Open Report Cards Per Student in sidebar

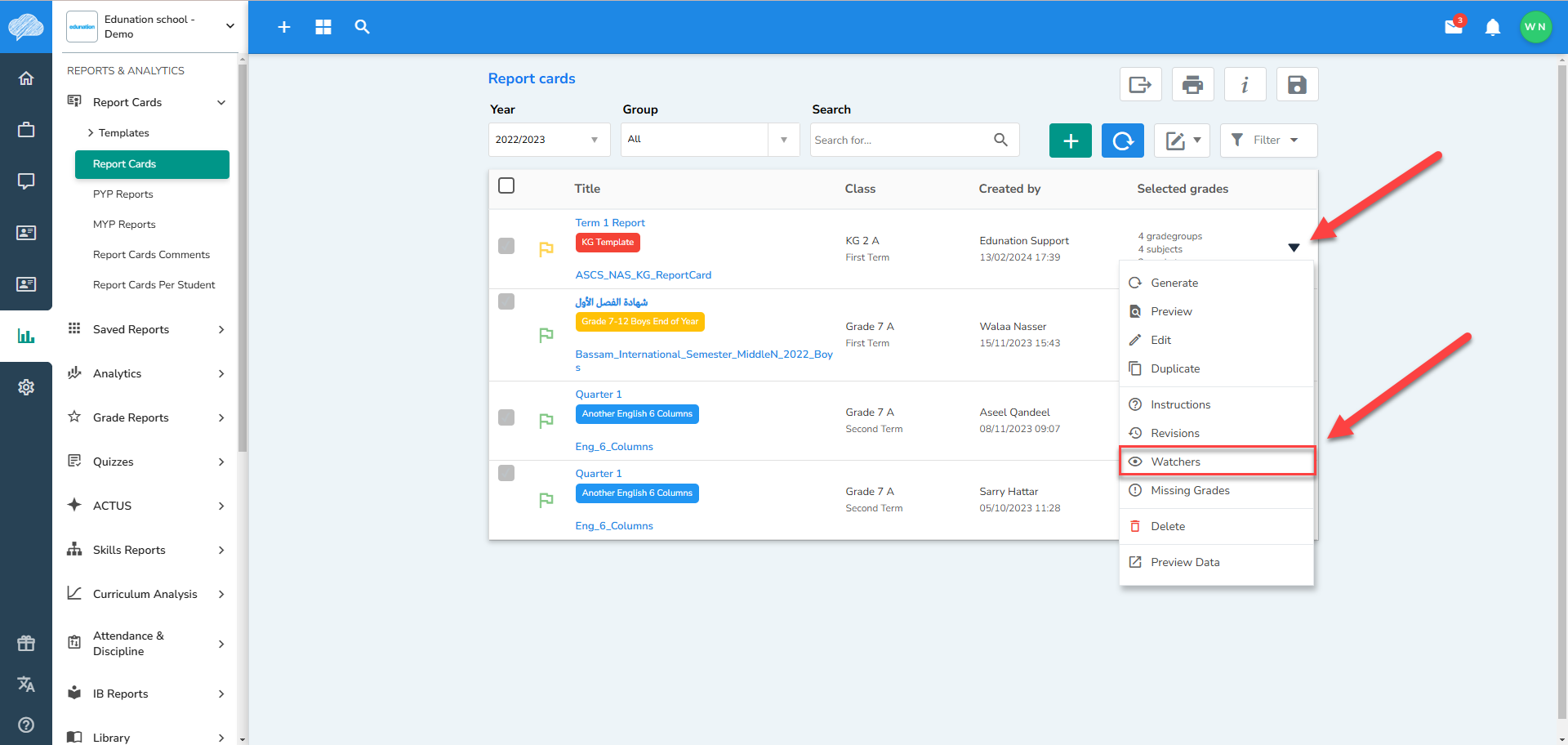(x=154, y=285)
